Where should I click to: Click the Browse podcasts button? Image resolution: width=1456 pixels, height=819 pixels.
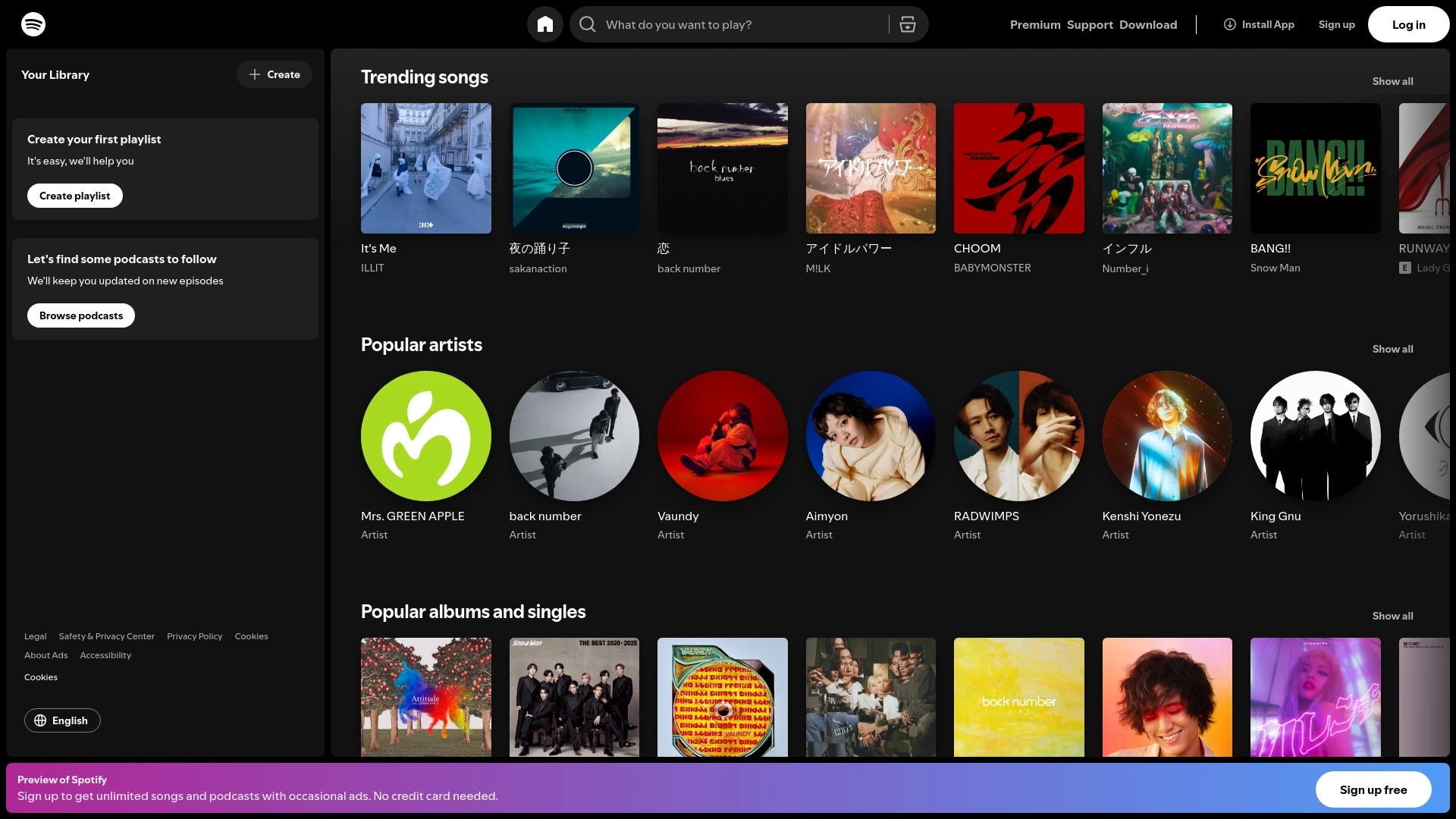point(81,315)
